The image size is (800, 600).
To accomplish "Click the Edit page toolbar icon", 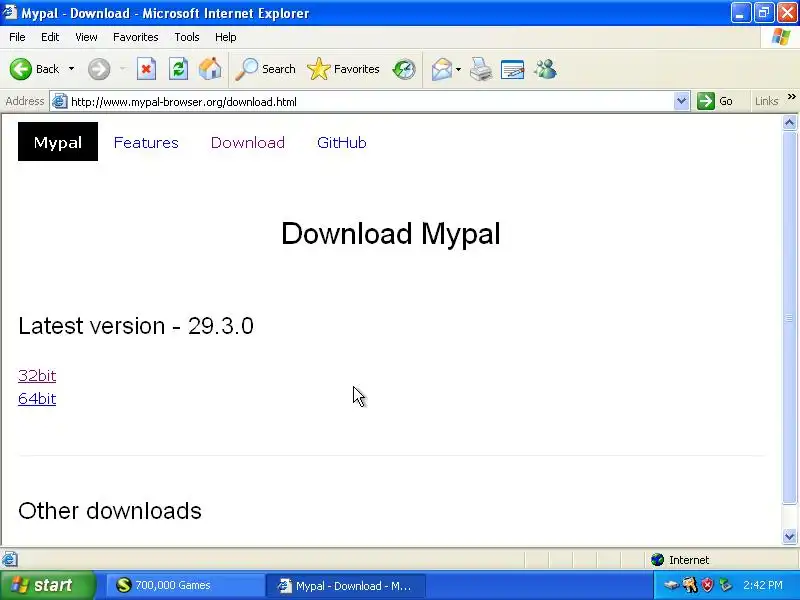I will click(x=513, y=69).
